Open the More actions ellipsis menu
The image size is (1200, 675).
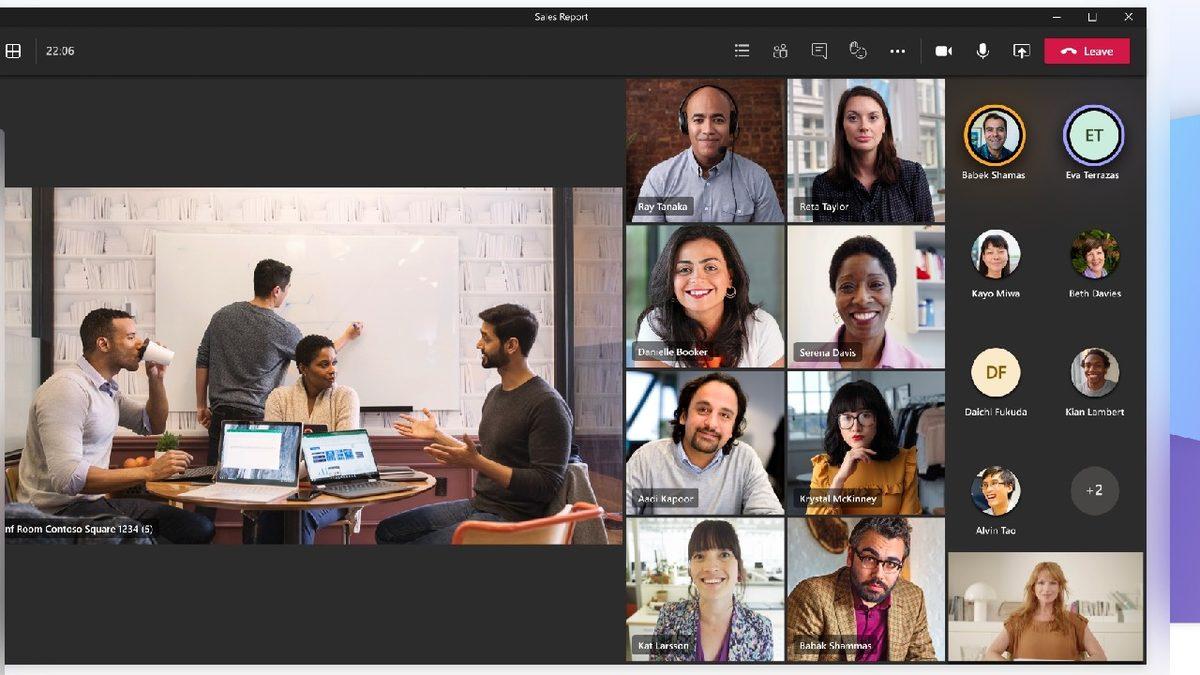(897, 51)
